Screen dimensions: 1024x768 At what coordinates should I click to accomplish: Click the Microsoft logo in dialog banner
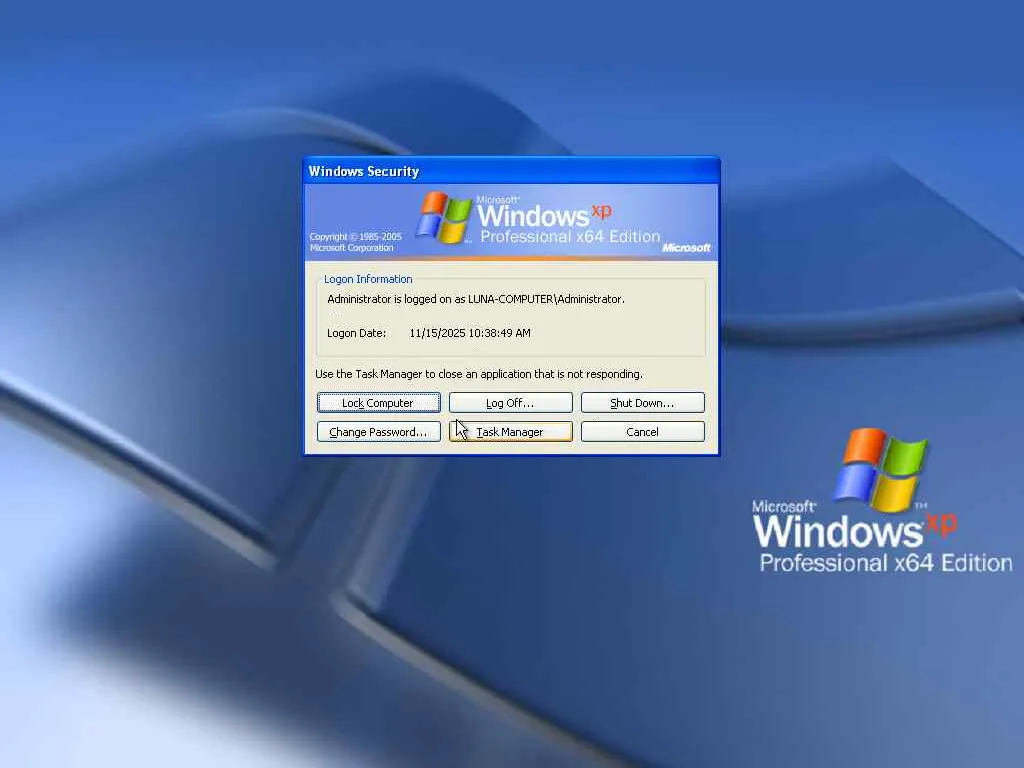coord(686,248)
